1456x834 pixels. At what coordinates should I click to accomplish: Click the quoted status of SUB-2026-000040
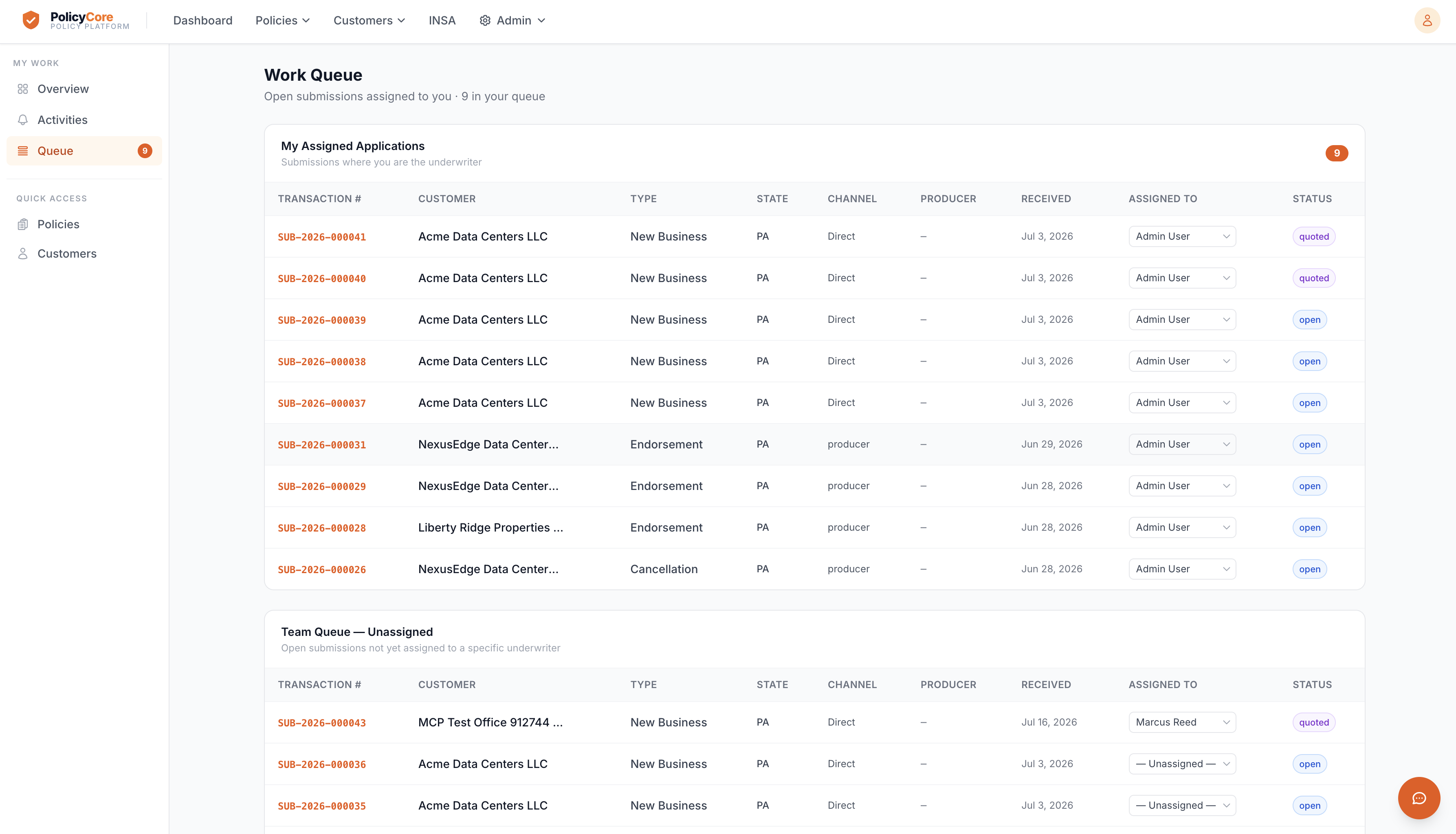(x=1313, y=278)
